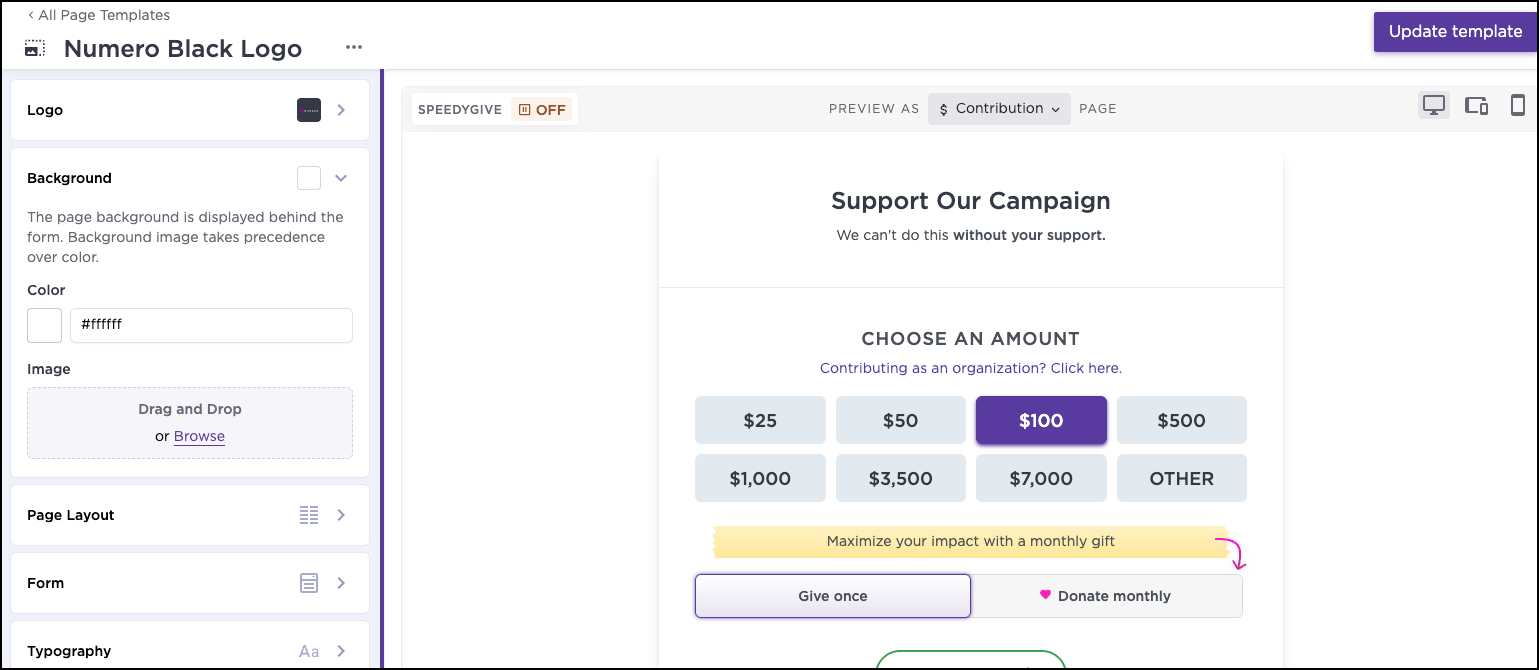Viewport: 1539px width, 670px height.
Task: Click the Update template button
Action: 1455,32
